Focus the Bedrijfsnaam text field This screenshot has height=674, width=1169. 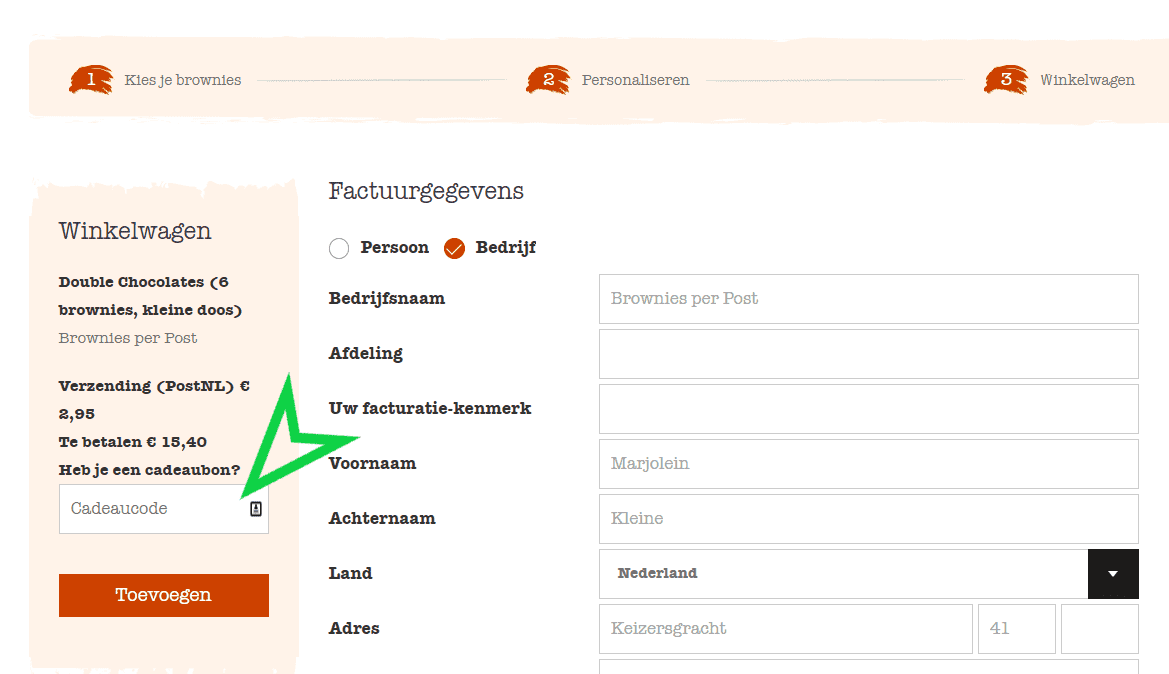[x=868, y=299]
